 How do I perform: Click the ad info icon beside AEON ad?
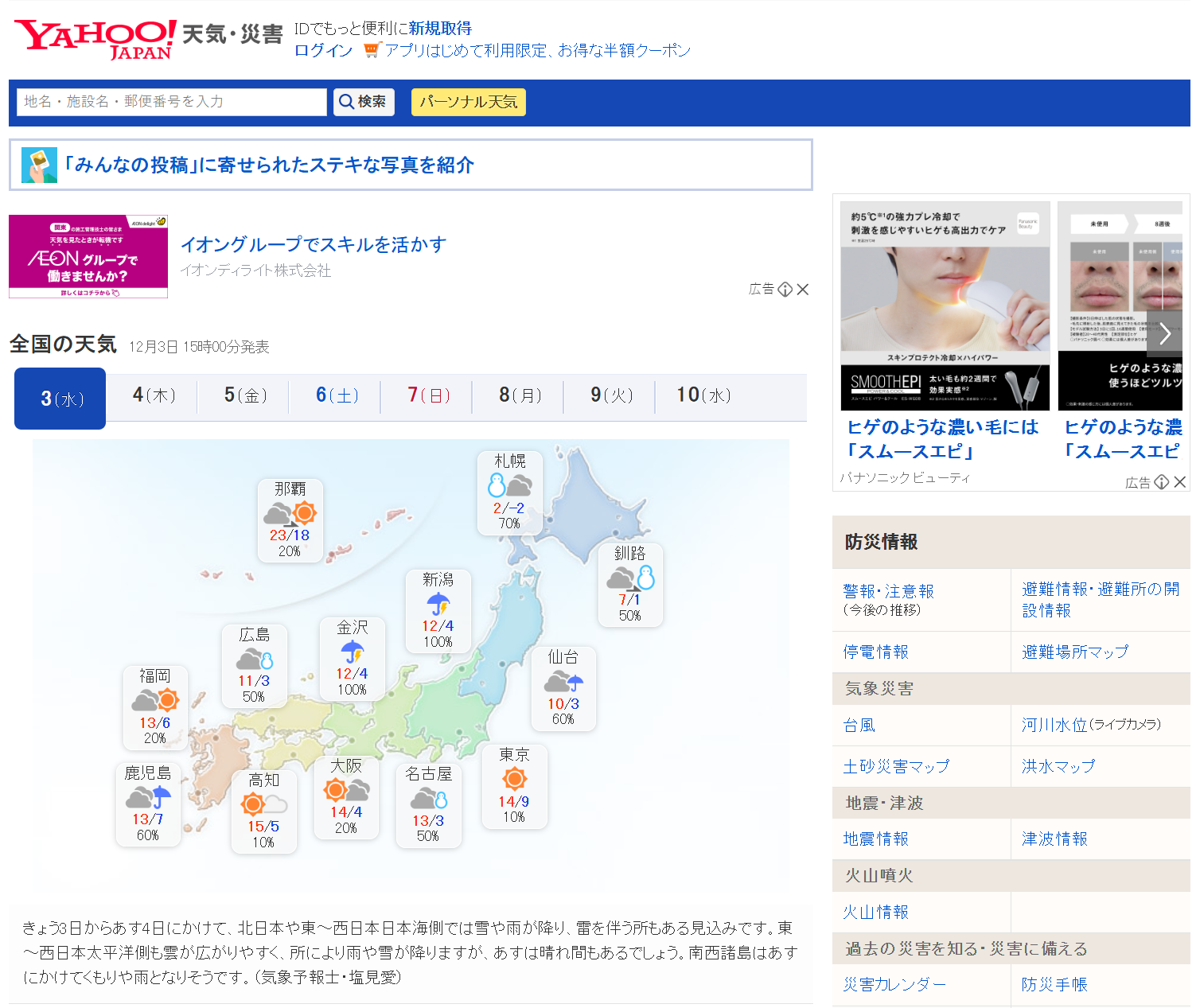785,290
